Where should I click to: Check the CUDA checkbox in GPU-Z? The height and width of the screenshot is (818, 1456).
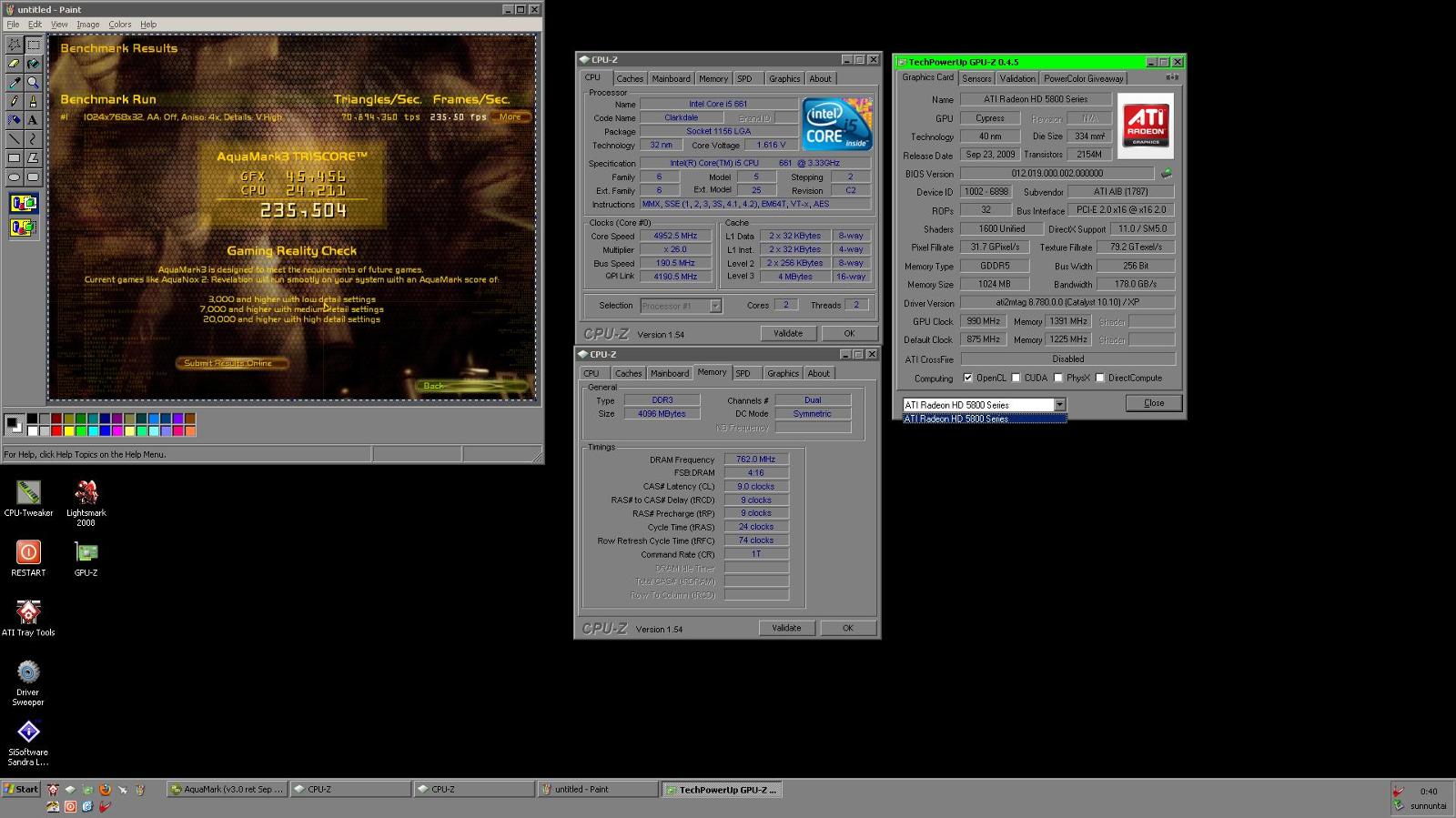[x=1016, y=378]
